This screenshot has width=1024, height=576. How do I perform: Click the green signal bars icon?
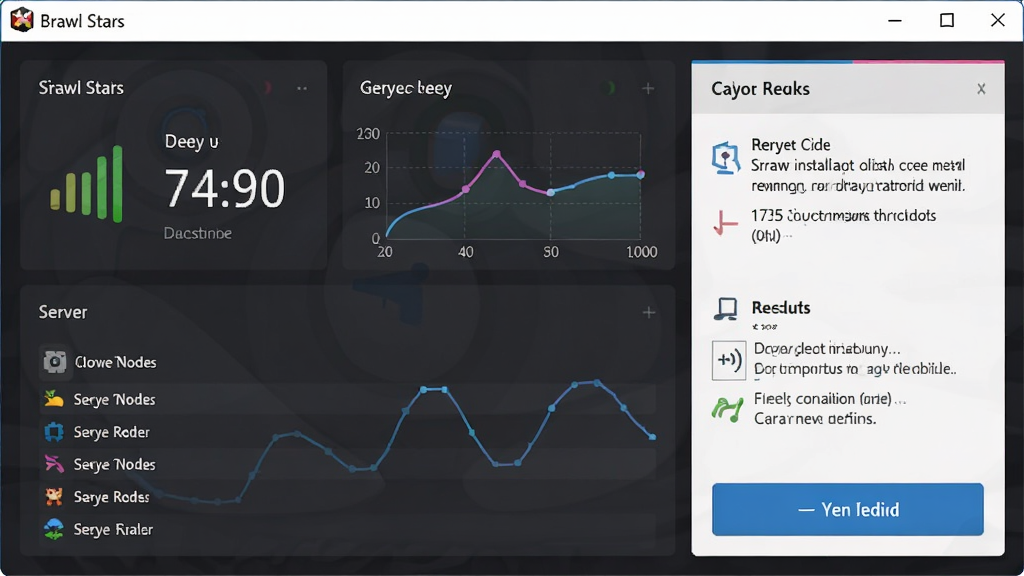pos(87,184)
